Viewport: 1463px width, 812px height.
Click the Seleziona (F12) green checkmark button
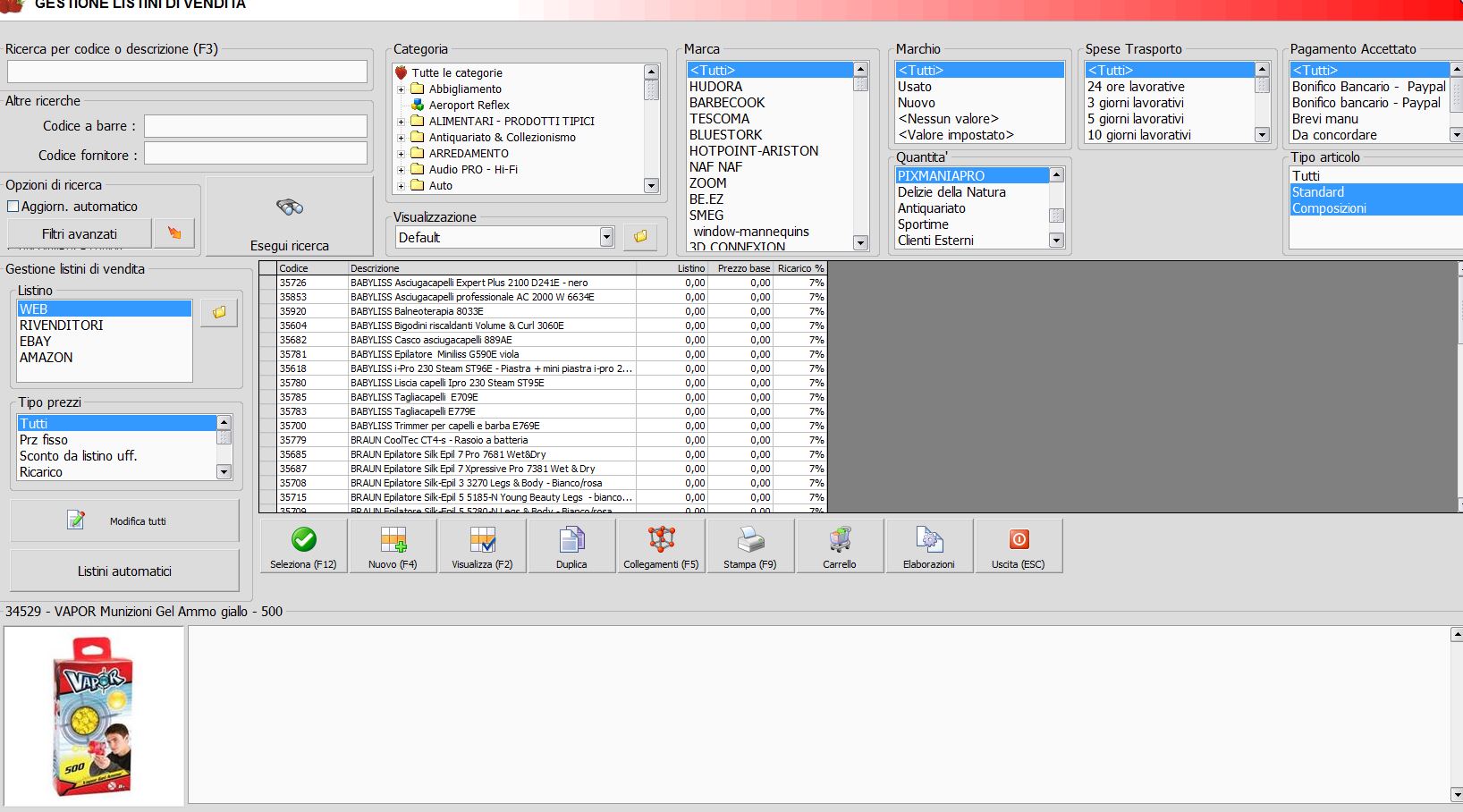point(303,546)
